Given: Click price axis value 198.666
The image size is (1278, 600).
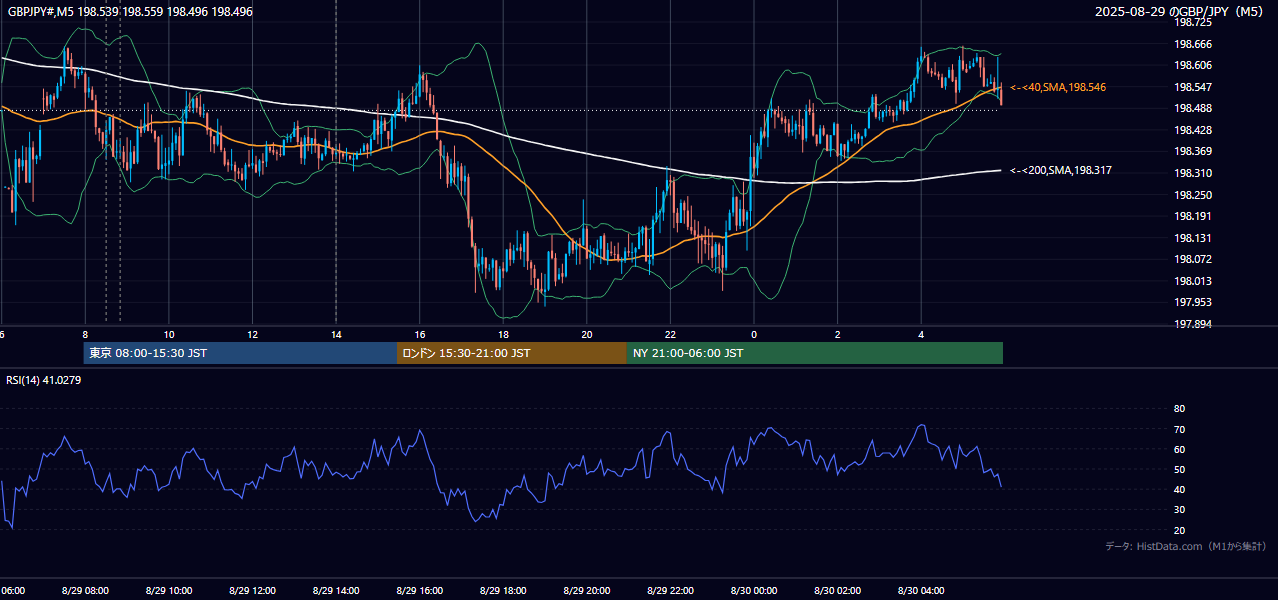Looking at the screenshot, I should [1193, 44].
